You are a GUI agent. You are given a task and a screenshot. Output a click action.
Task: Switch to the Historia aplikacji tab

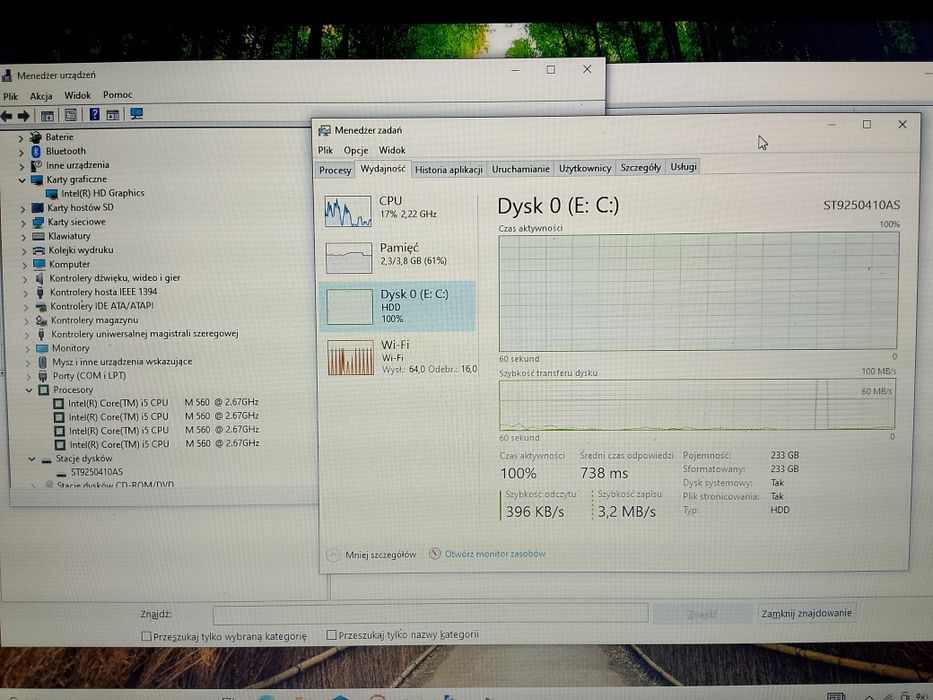click(x=449, y=170)
